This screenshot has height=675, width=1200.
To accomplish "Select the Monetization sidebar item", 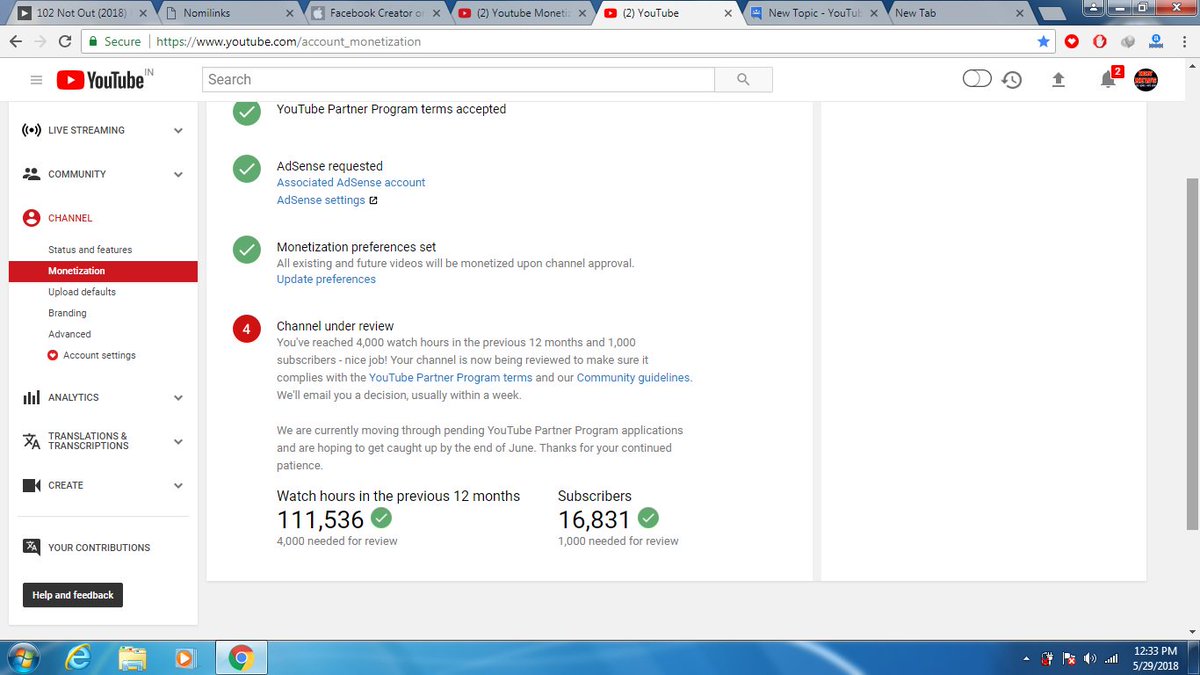I will coord(103,271).
